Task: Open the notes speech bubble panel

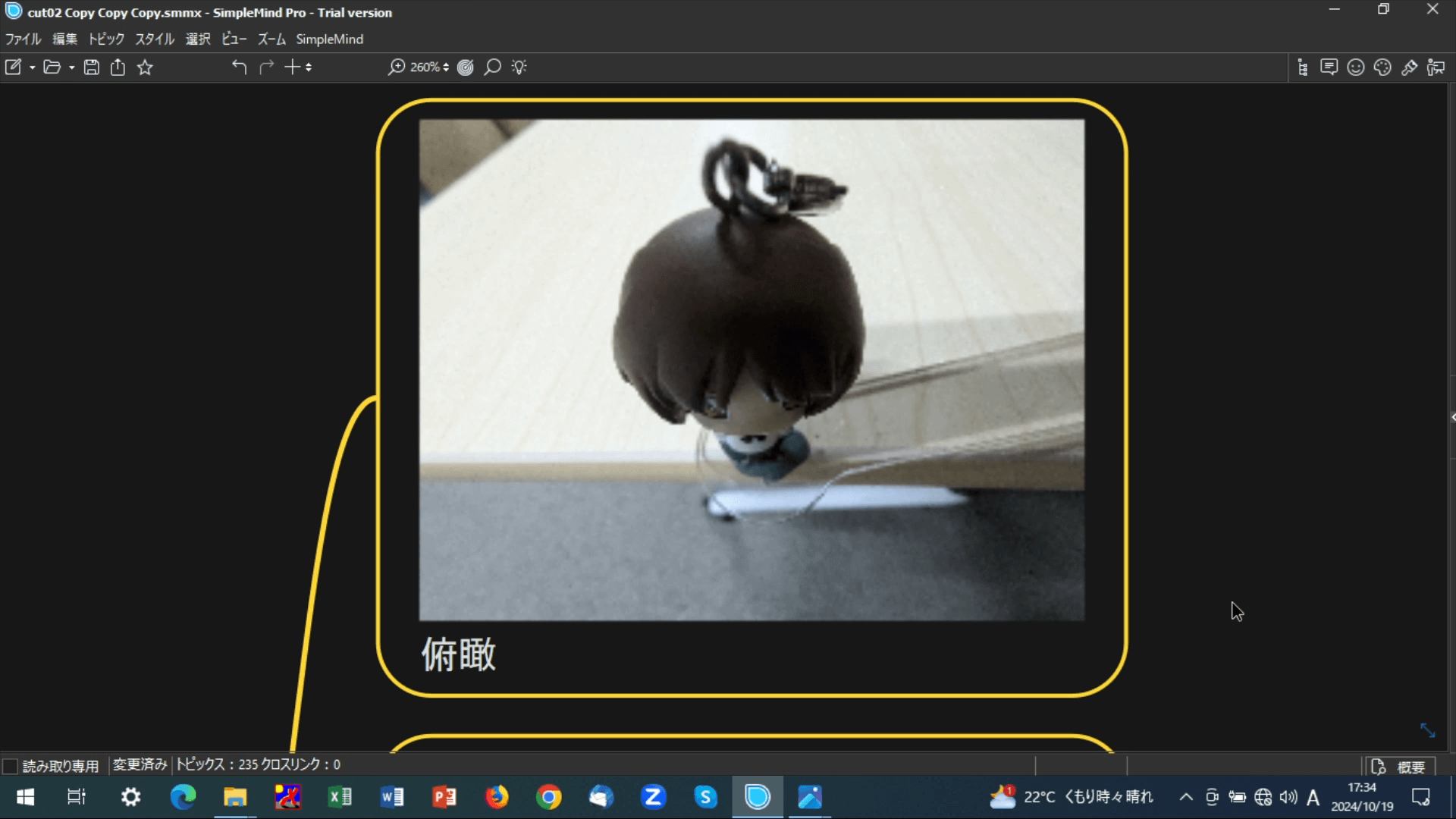Action: click(x=1329, y=67)
